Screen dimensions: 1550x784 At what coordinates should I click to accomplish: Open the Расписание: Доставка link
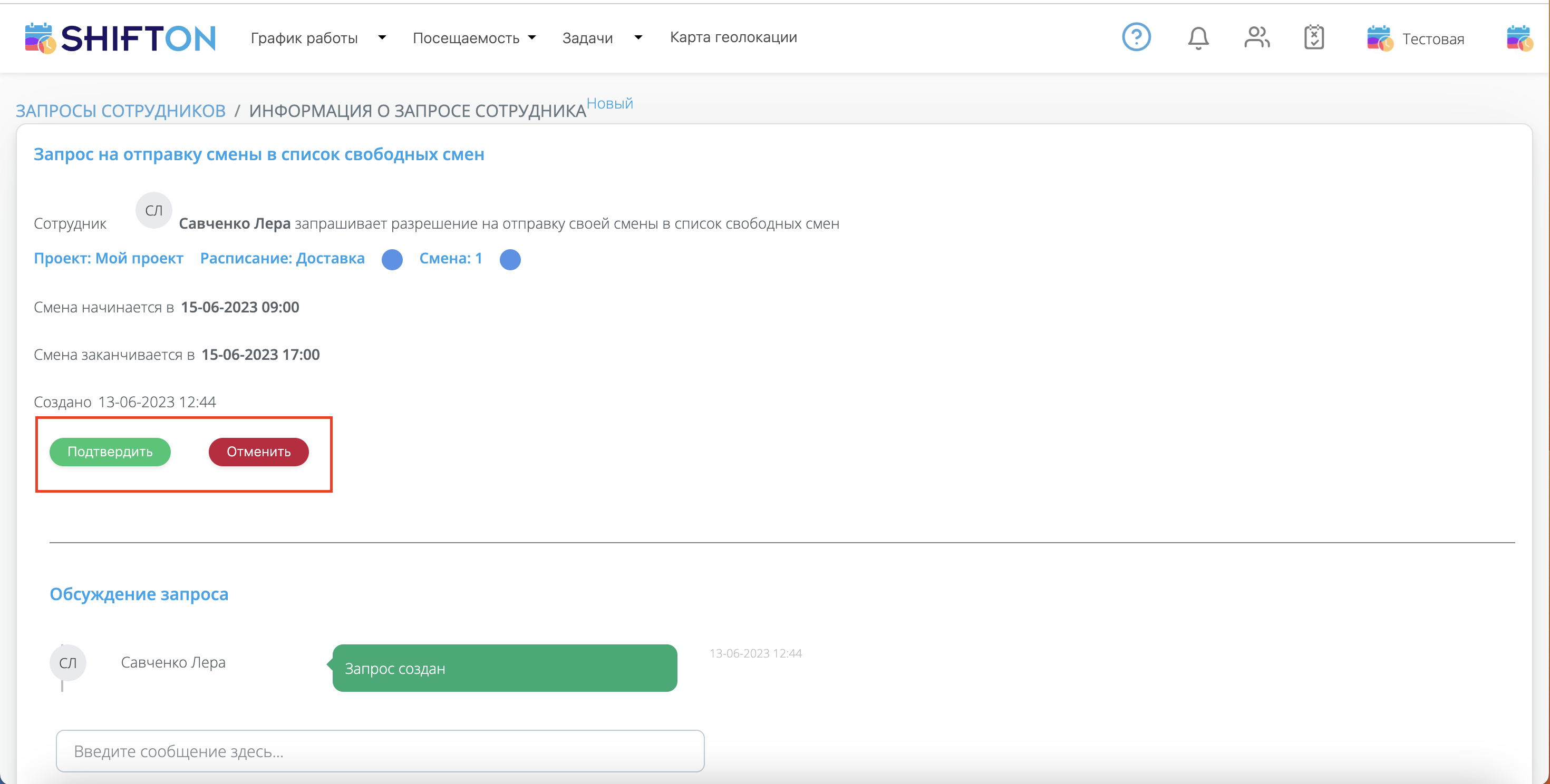282,259
